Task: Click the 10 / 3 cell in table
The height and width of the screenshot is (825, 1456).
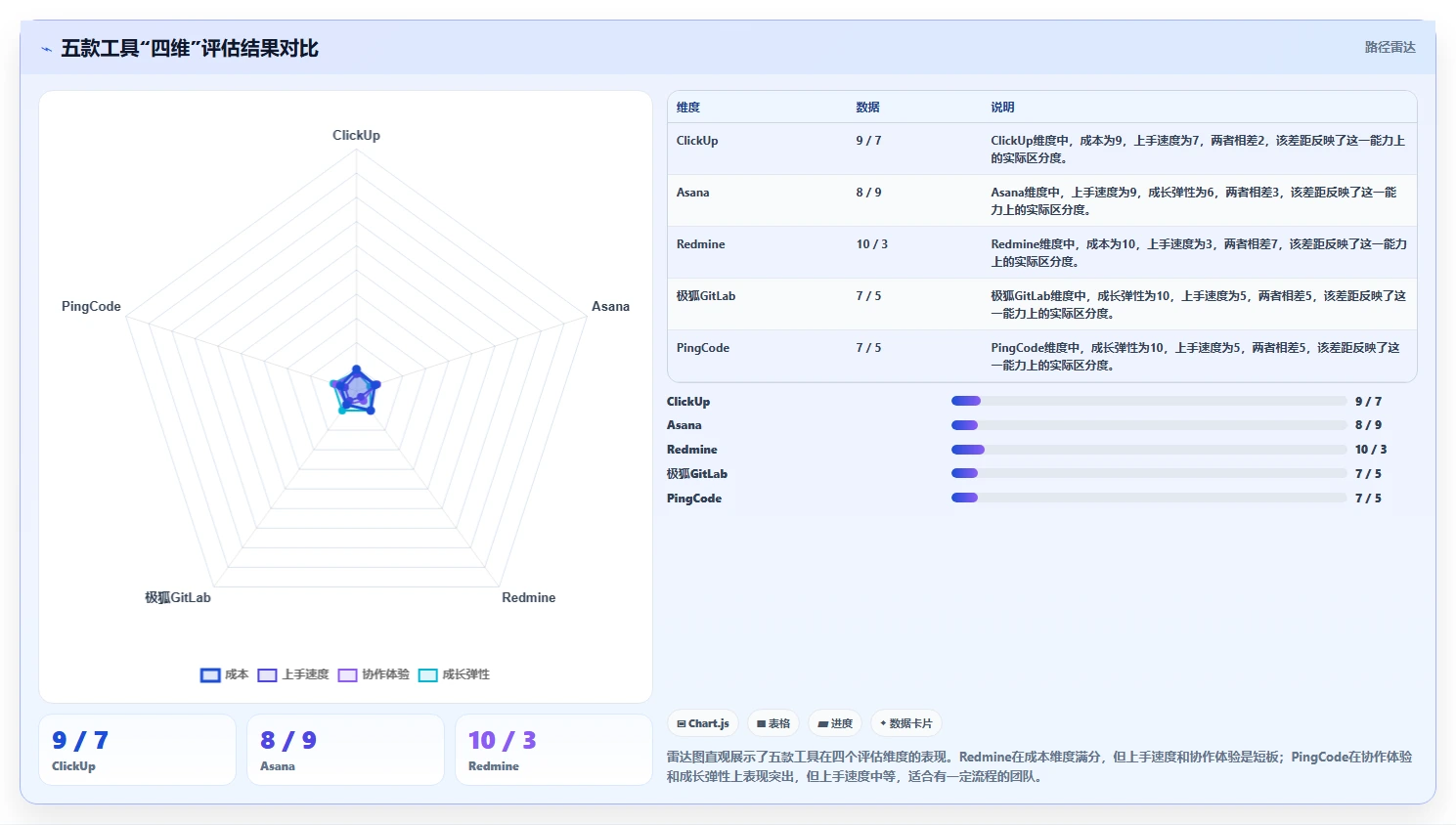Action: [872, 244]
